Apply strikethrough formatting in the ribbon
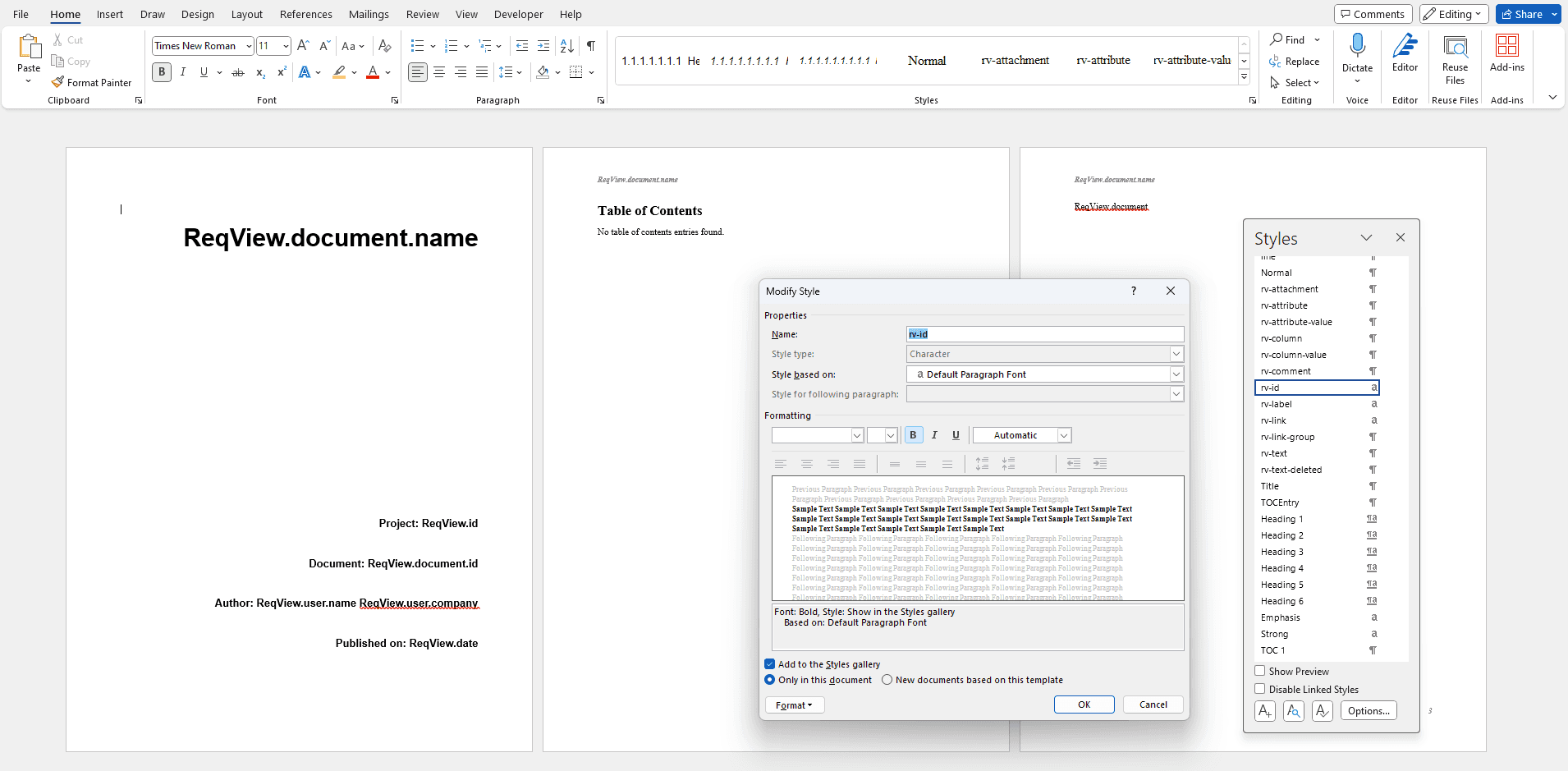 (238, 72)
